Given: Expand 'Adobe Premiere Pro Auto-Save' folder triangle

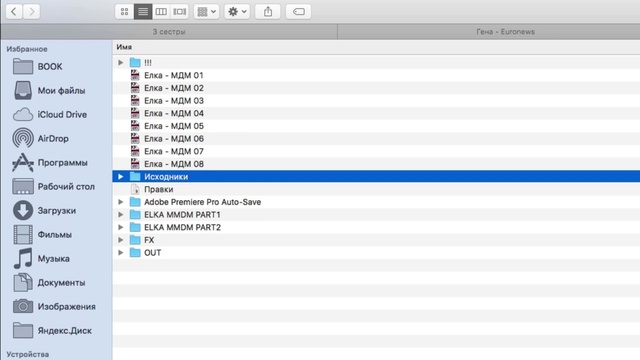Looking at the screenshot, I should pyautogui.click(x=120, y=202).
